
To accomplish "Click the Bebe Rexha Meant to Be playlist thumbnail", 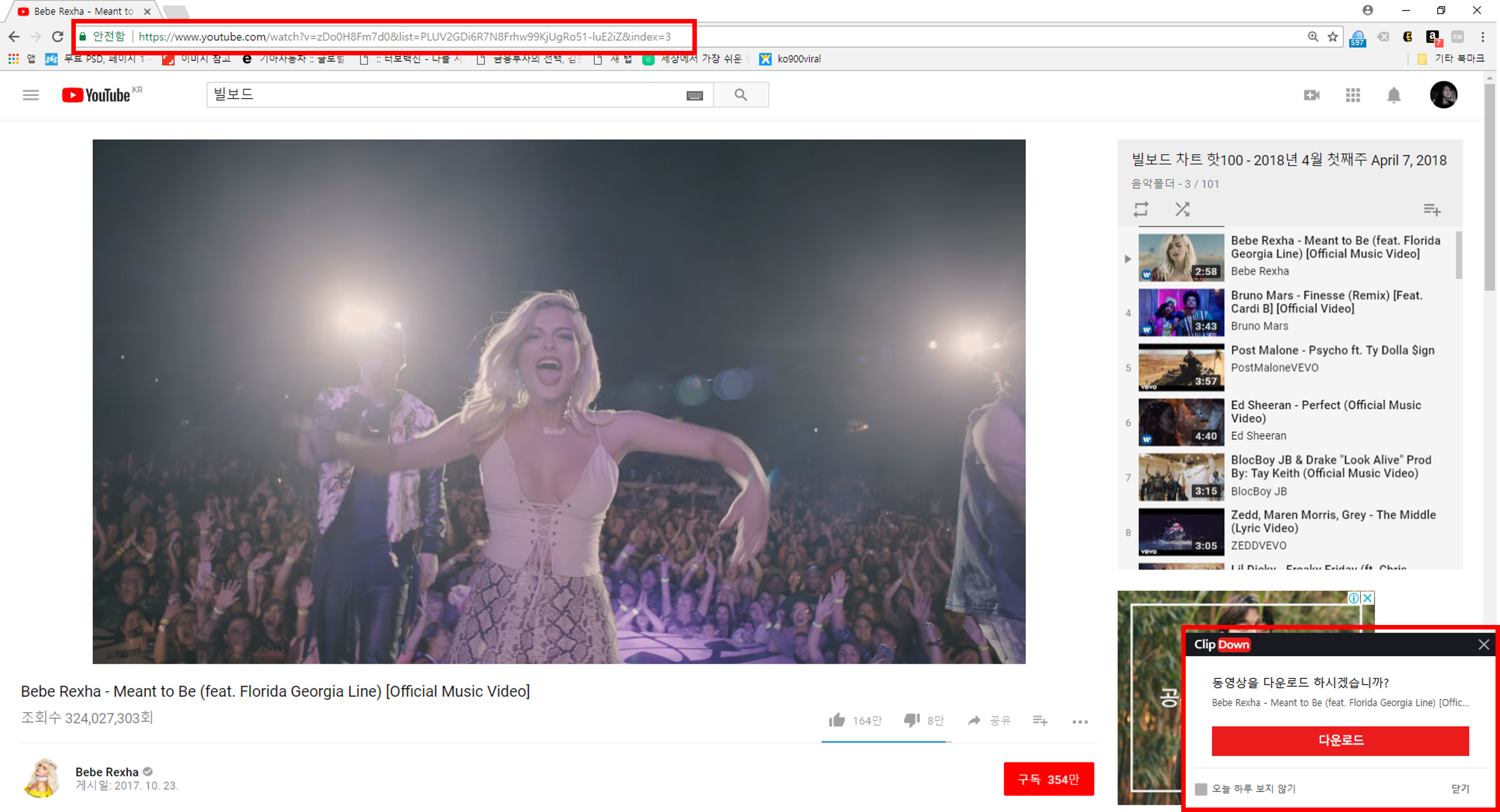I will (1181, 257).
